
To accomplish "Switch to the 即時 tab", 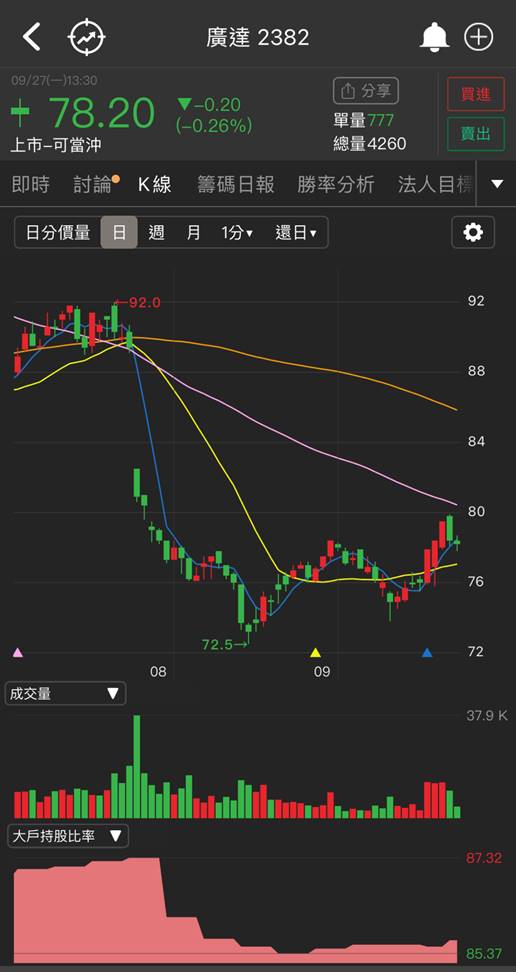I will (31, 184).
